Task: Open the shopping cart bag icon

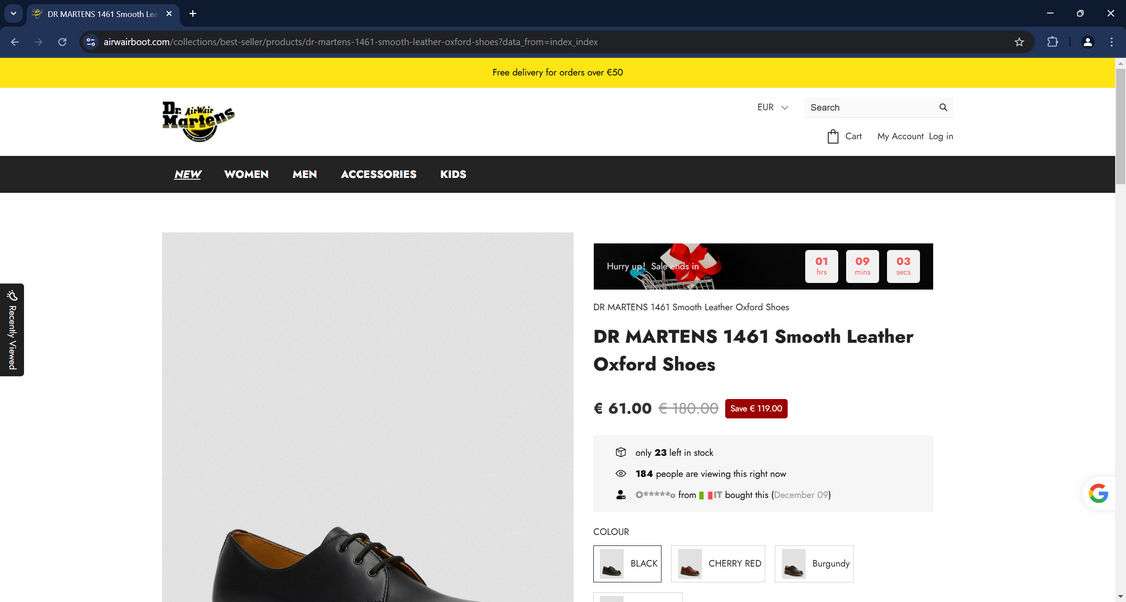Action: (833, 136)
